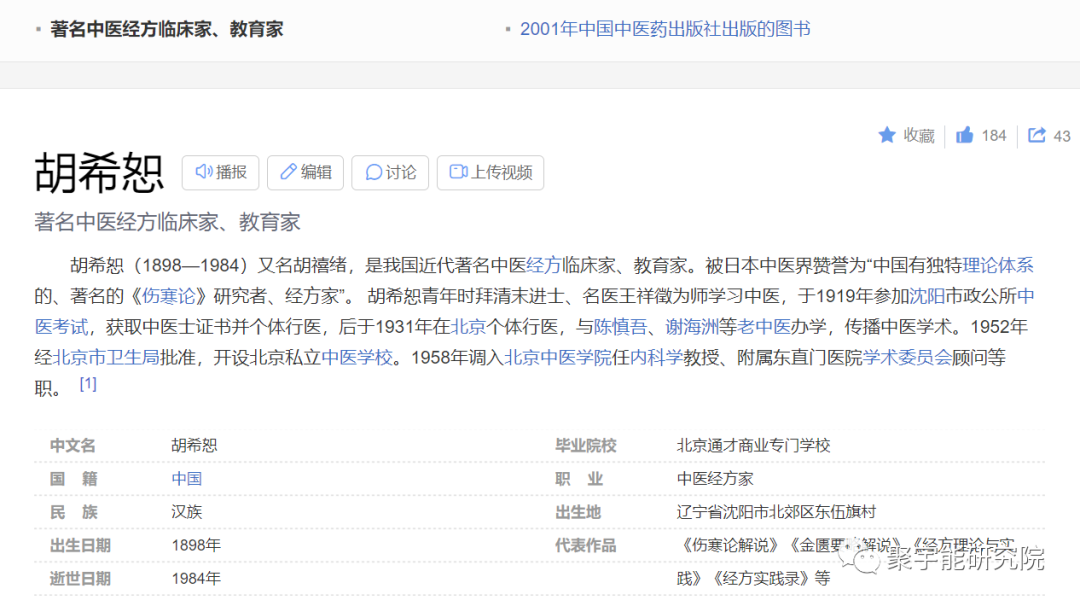
Task: Click the 收藏 star icon to favorite
Action: pos(885,135)
